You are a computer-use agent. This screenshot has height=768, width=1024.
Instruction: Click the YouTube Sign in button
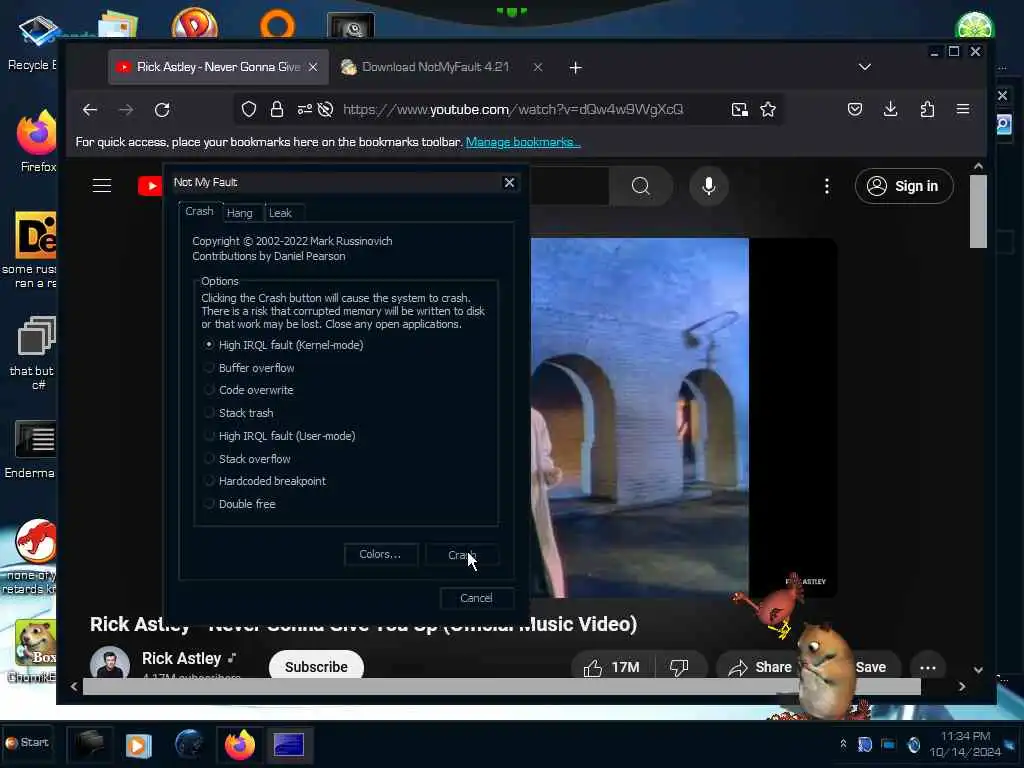pyautogui.click(x=904, y=186)
